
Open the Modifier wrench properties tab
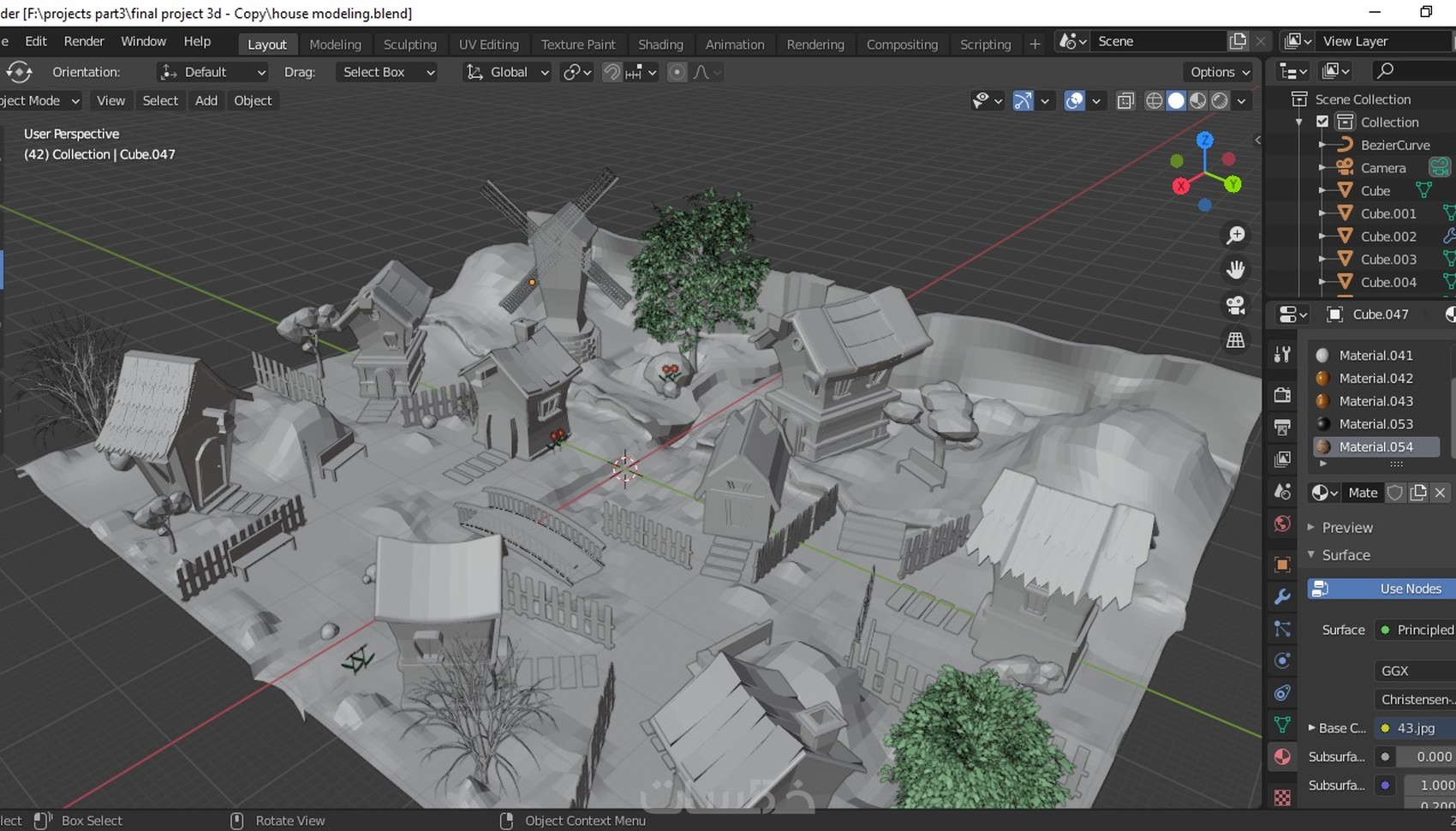click(1282, 596)
